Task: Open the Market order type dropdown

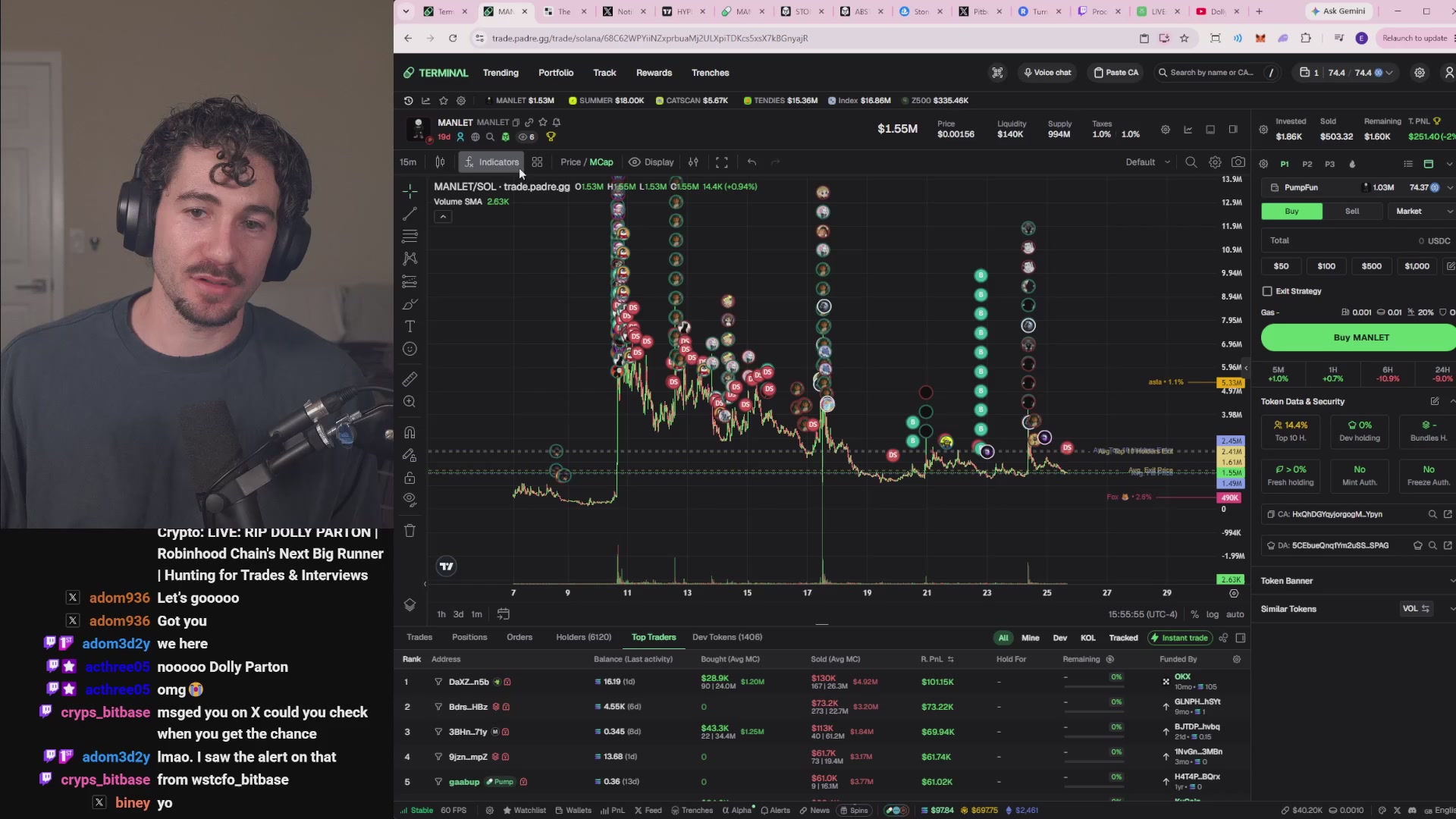Action: tap(1424, 212)
